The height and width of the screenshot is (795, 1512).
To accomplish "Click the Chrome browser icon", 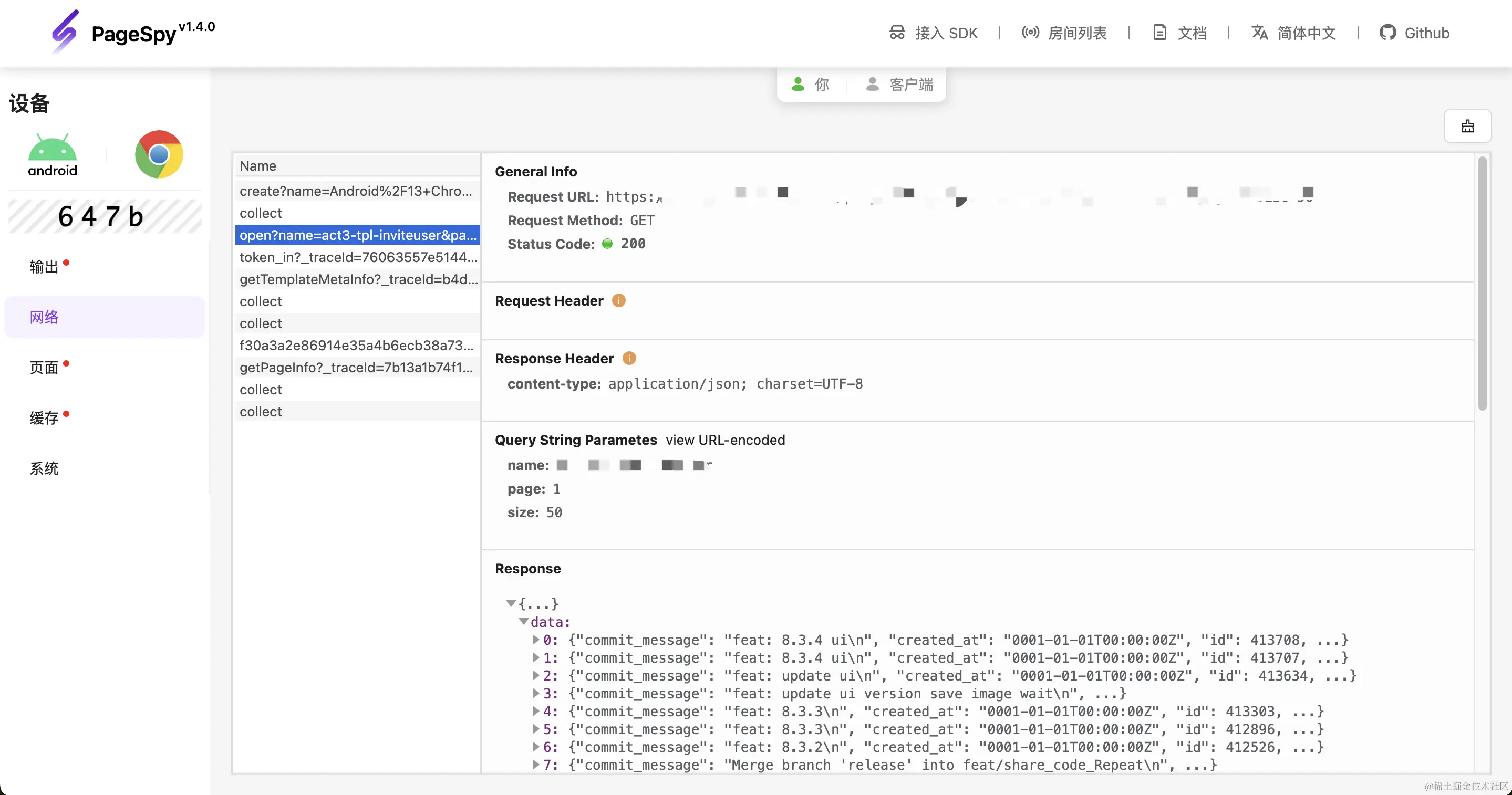I will (x=159, y=154).
